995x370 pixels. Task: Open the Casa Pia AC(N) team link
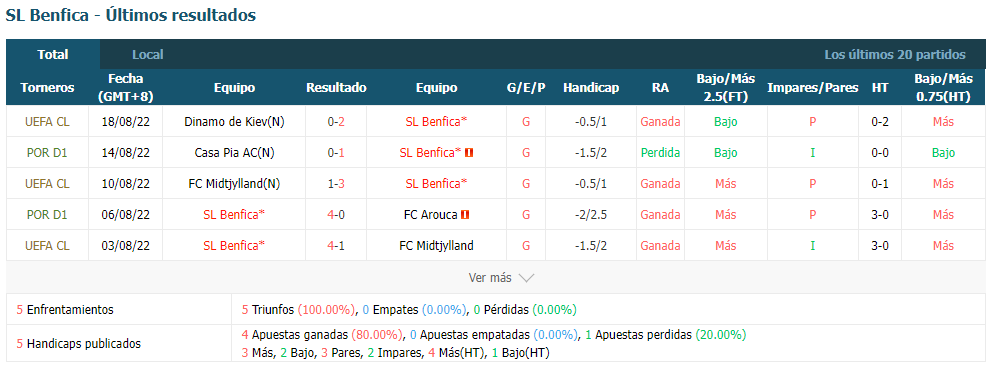click(x=234, y=153)
